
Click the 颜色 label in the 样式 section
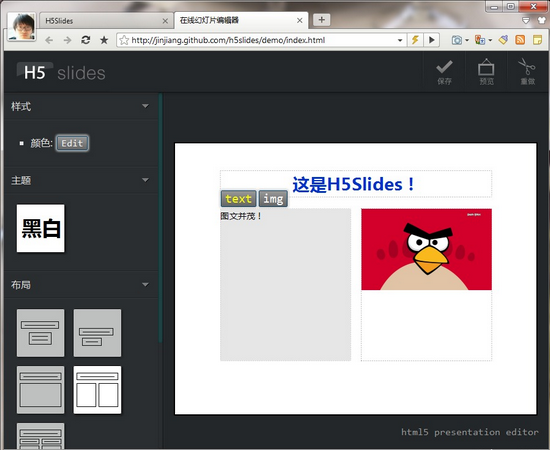41,143
